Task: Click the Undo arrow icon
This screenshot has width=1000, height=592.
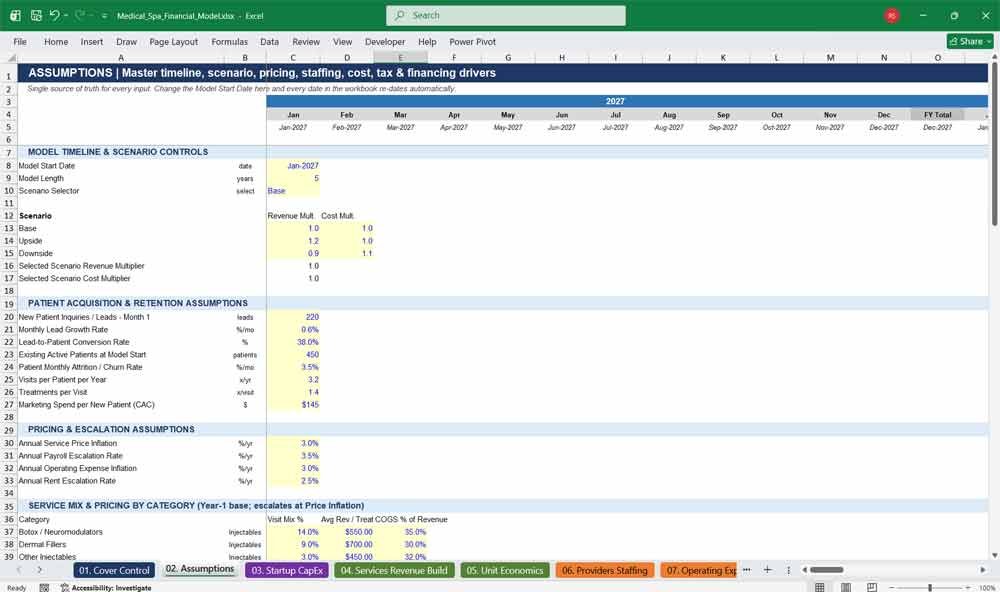Action: 55,15
